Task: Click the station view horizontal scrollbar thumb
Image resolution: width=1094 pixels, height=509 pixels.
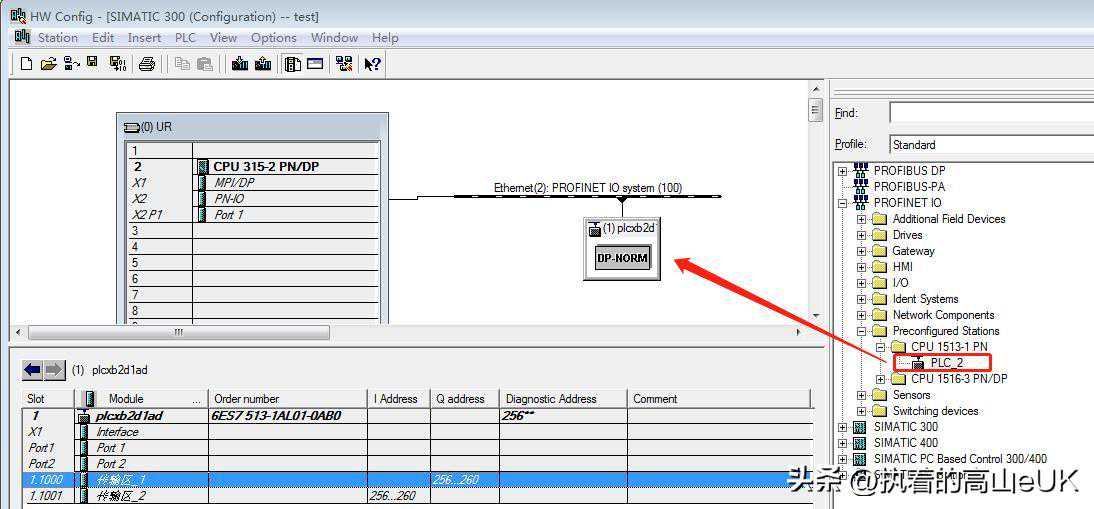Action: tap(179, 333)
